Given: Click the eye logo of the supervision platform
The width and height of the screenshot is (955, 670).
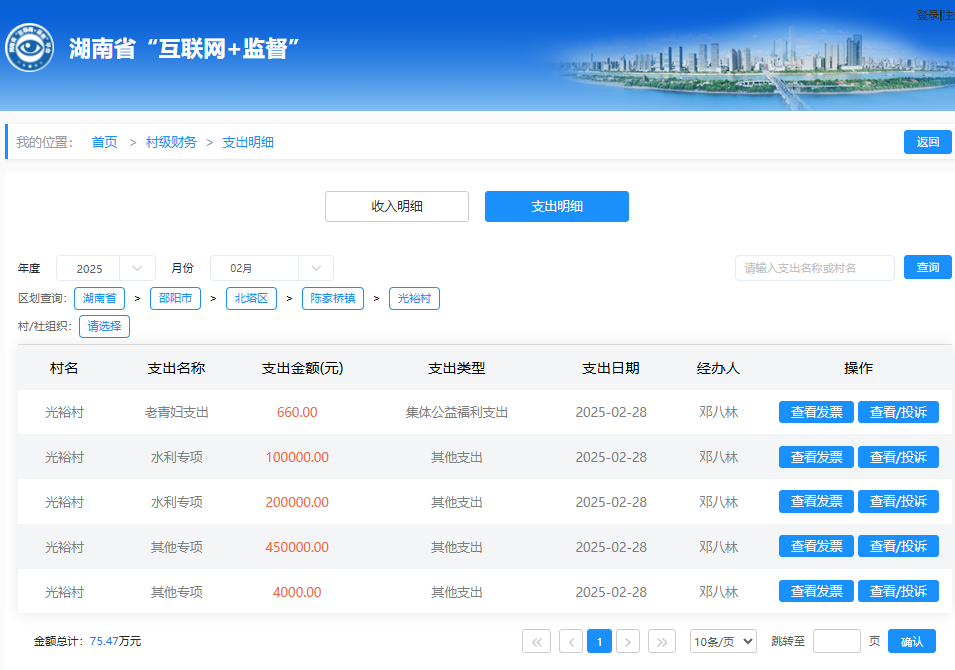Looking at the screenshot, I should click(29, 48).
